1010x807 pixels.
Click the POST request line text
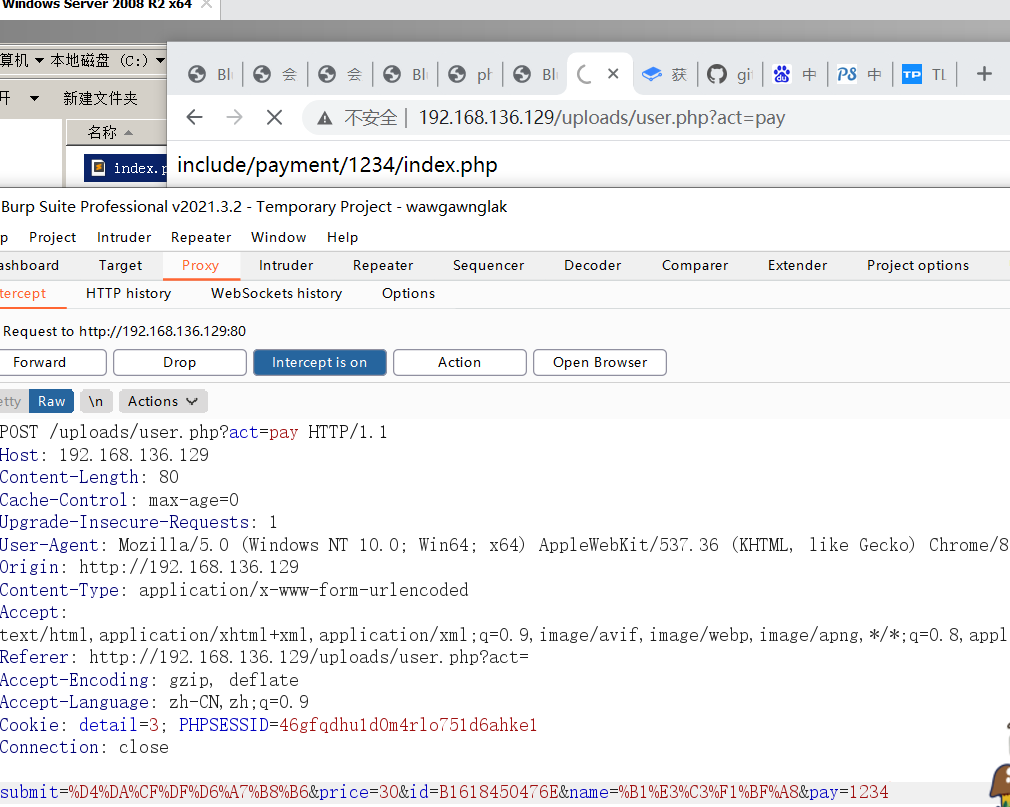193,432
